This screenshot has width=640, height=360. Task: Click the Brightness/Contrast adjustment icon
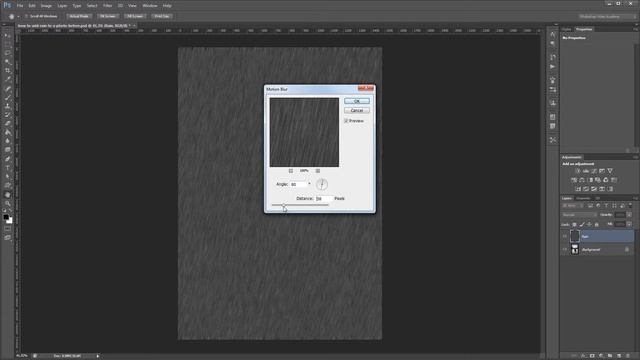[x=578, y=171]
